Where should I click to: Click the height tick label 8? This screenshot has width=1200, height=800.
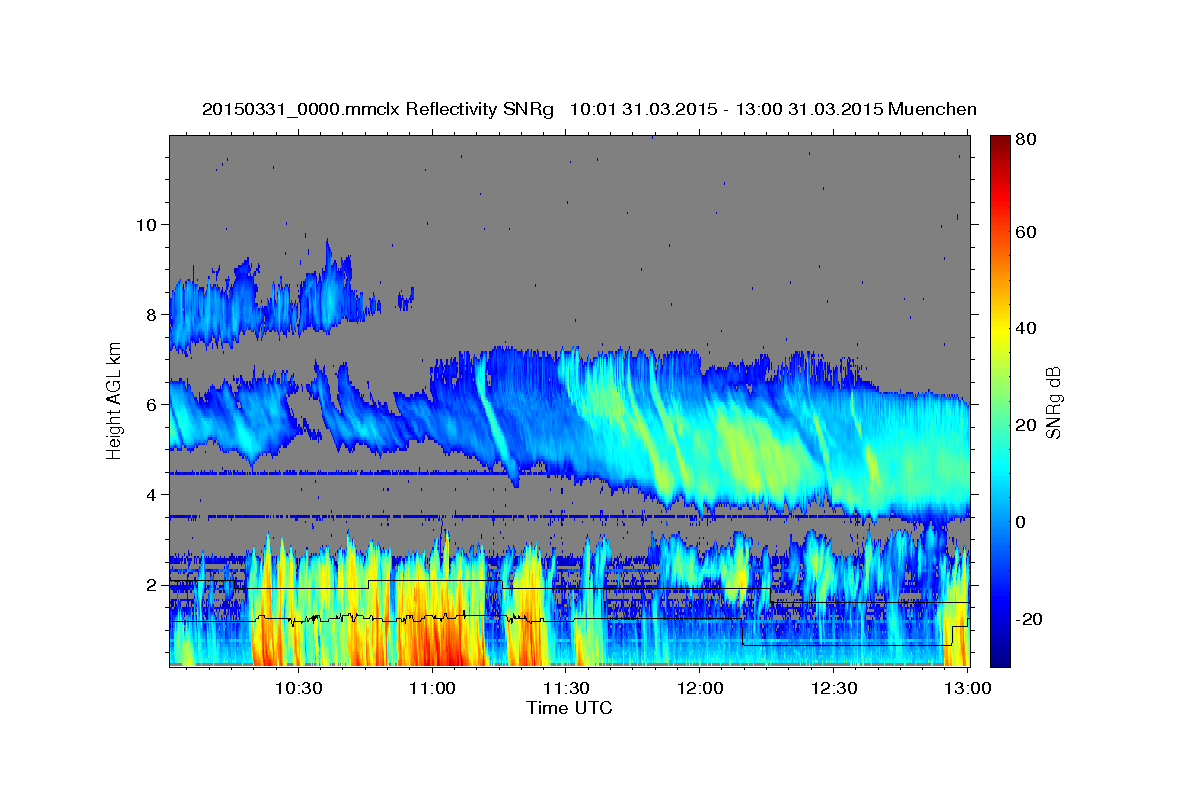tap(152, 314)
